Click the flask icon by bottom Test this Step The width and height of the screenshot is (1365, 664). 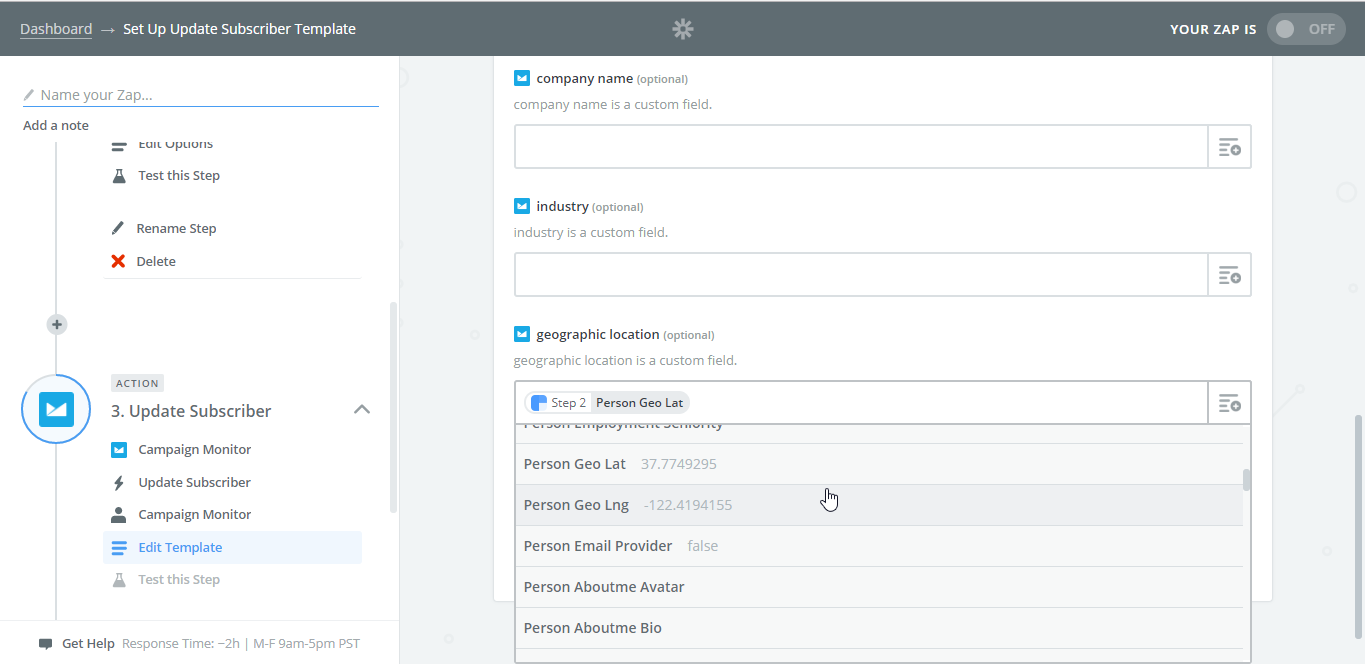(119, 579)
